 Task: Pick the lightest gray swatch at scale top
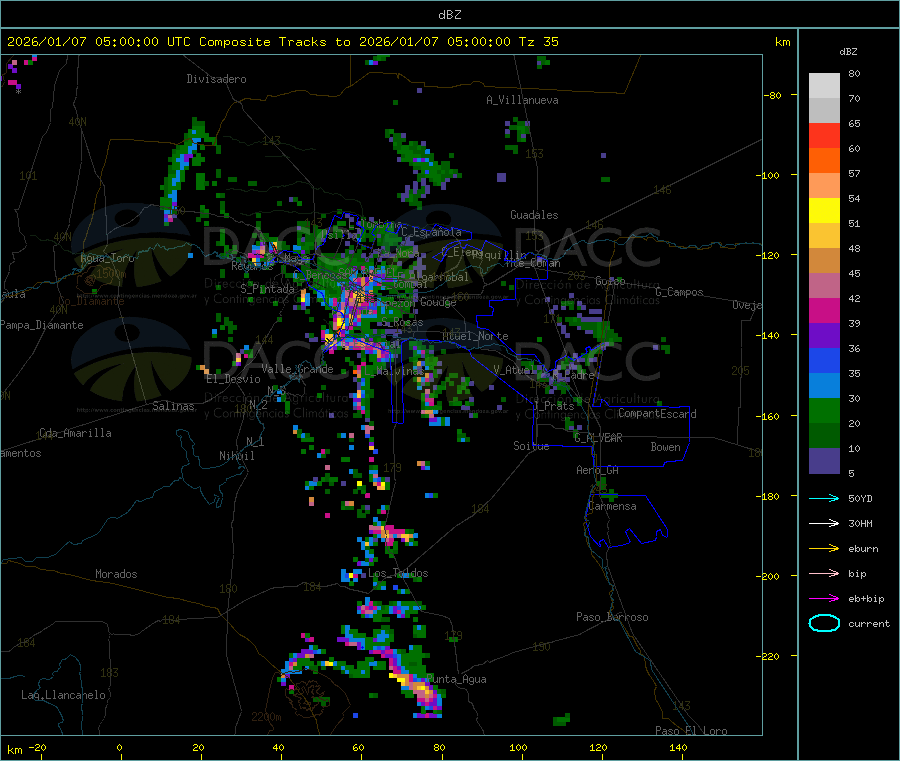click(x=824, y=86)
